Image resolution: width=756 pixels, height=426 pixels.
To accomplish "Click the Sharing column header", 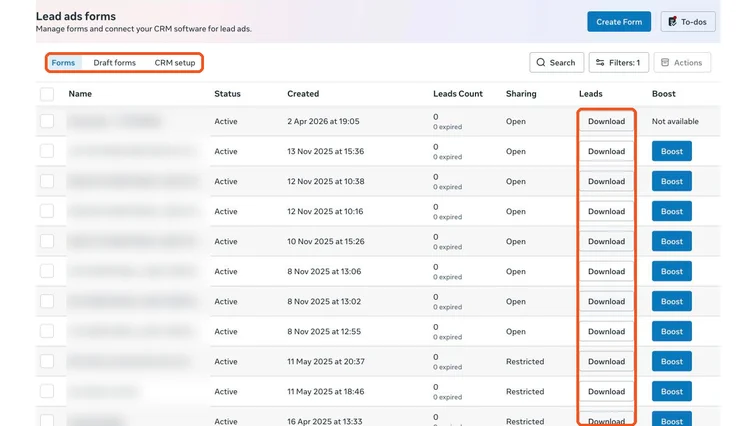I will (x=521, y=94).
